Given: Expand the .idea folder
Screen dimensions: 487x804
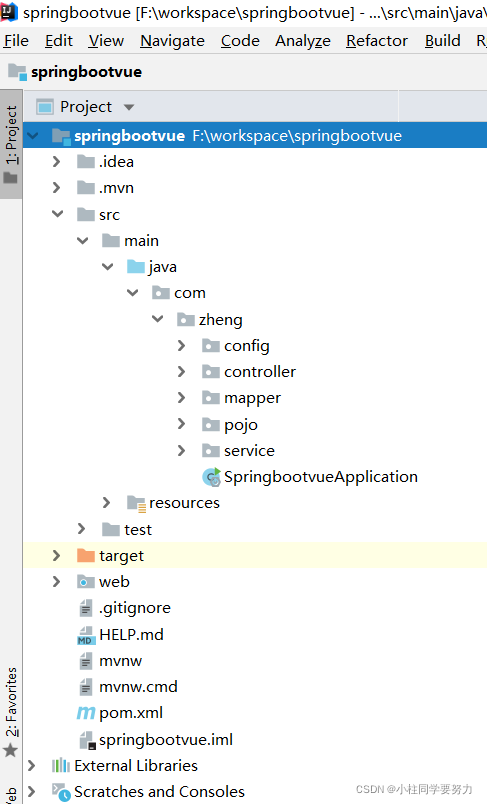Looking at the screenshot, I should [56, 162].
